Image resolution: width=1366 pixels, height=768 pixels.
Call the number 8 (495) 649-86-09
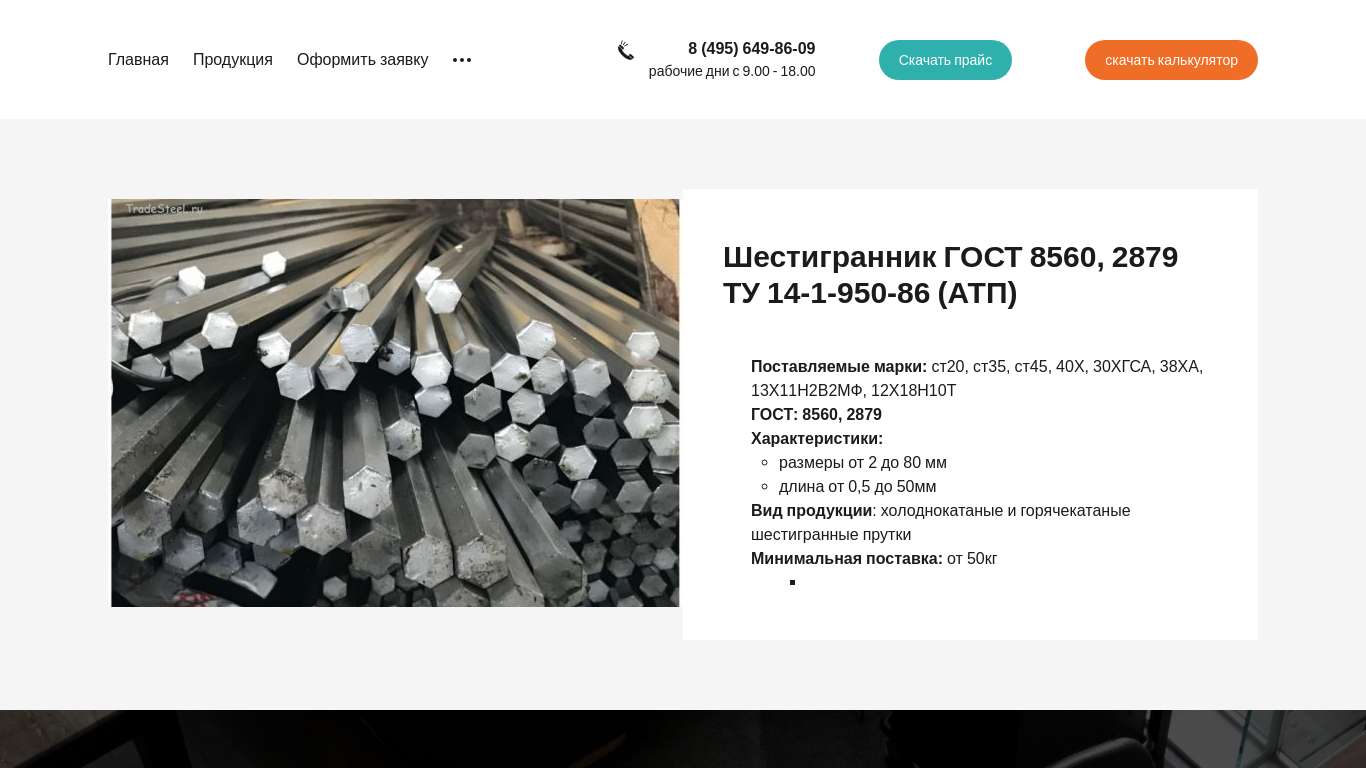click(x=751, y=48)
